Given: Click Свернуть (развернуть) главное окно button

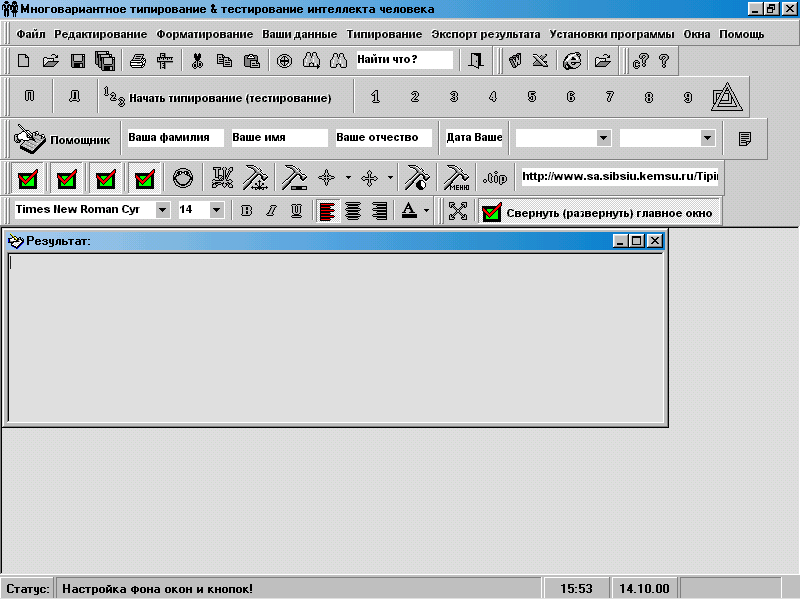Looking at the screenshot, I should click(599, 212).
